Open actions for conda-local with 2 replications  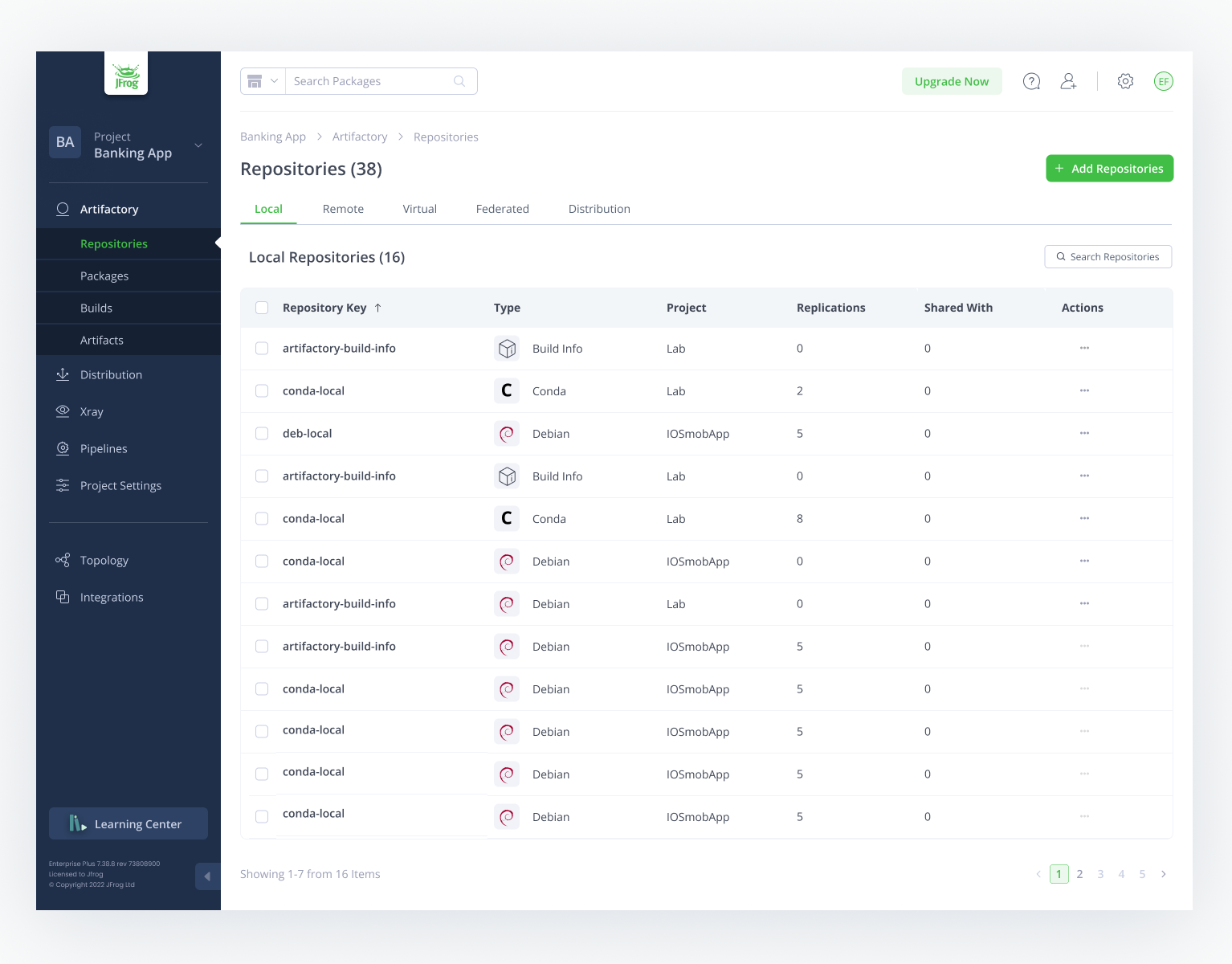1084,390
